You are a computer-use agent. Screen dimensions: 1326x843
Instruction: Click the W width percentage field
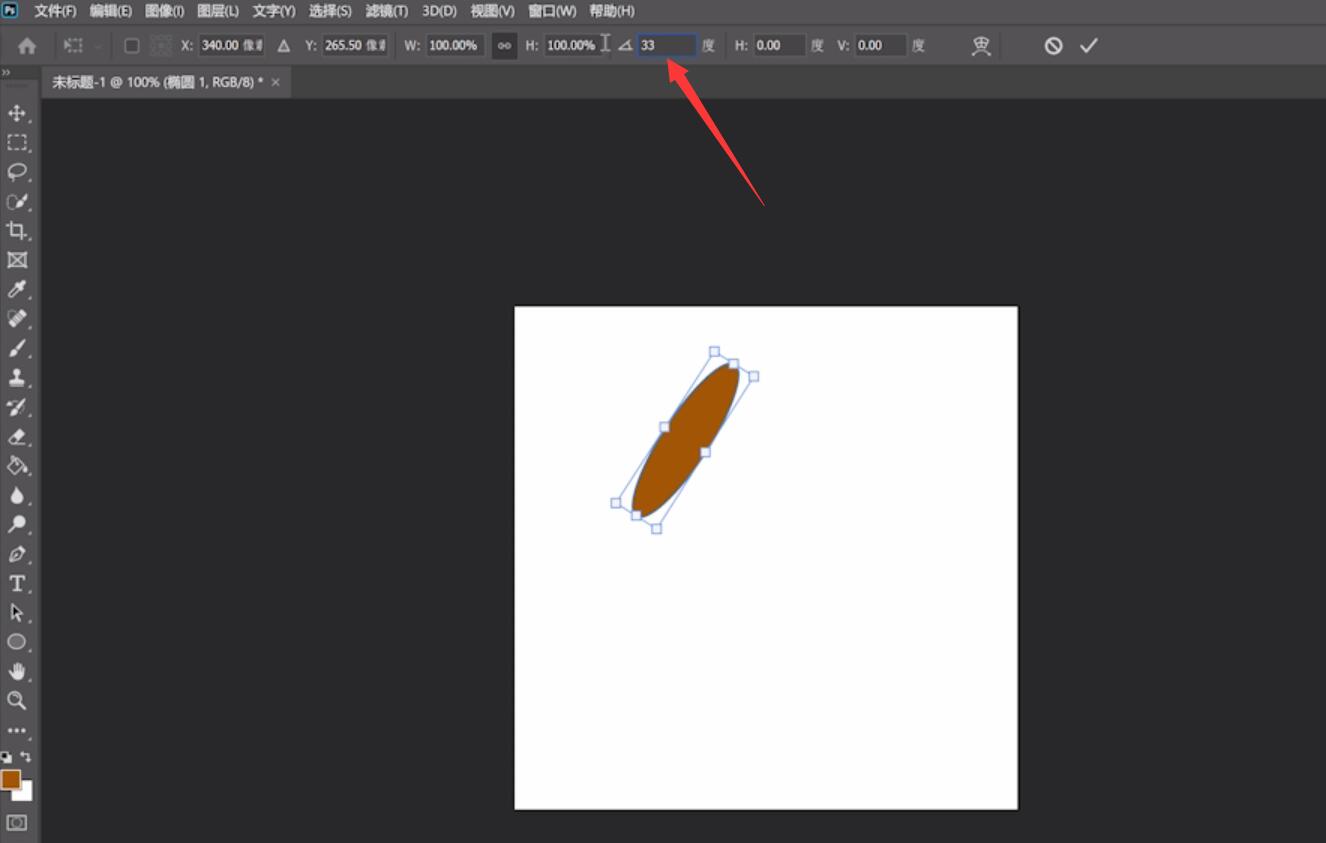coord(456,46)
